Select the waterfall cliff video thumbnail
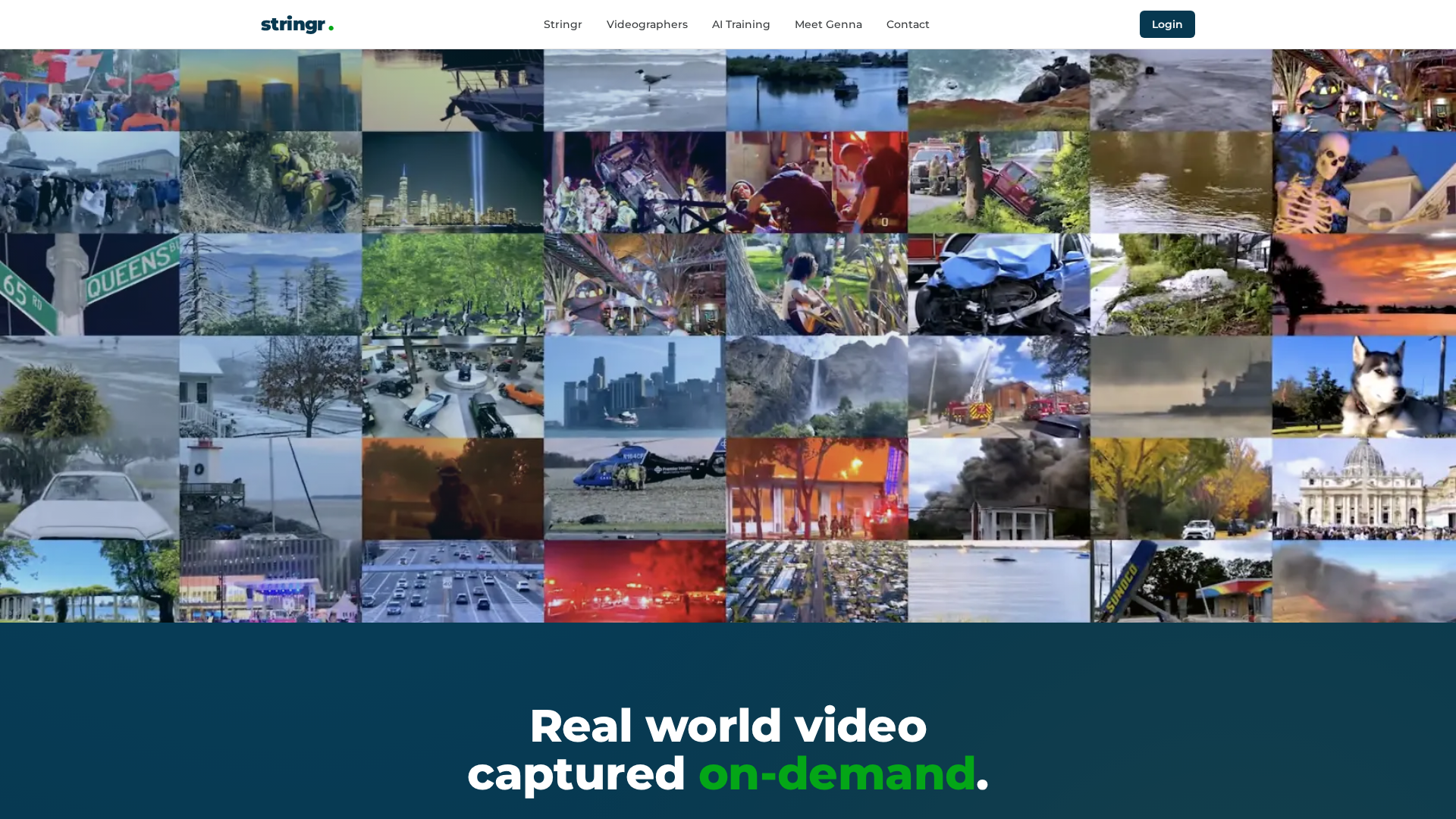This screenshot has height=819, width=1456. click(817, 387)
